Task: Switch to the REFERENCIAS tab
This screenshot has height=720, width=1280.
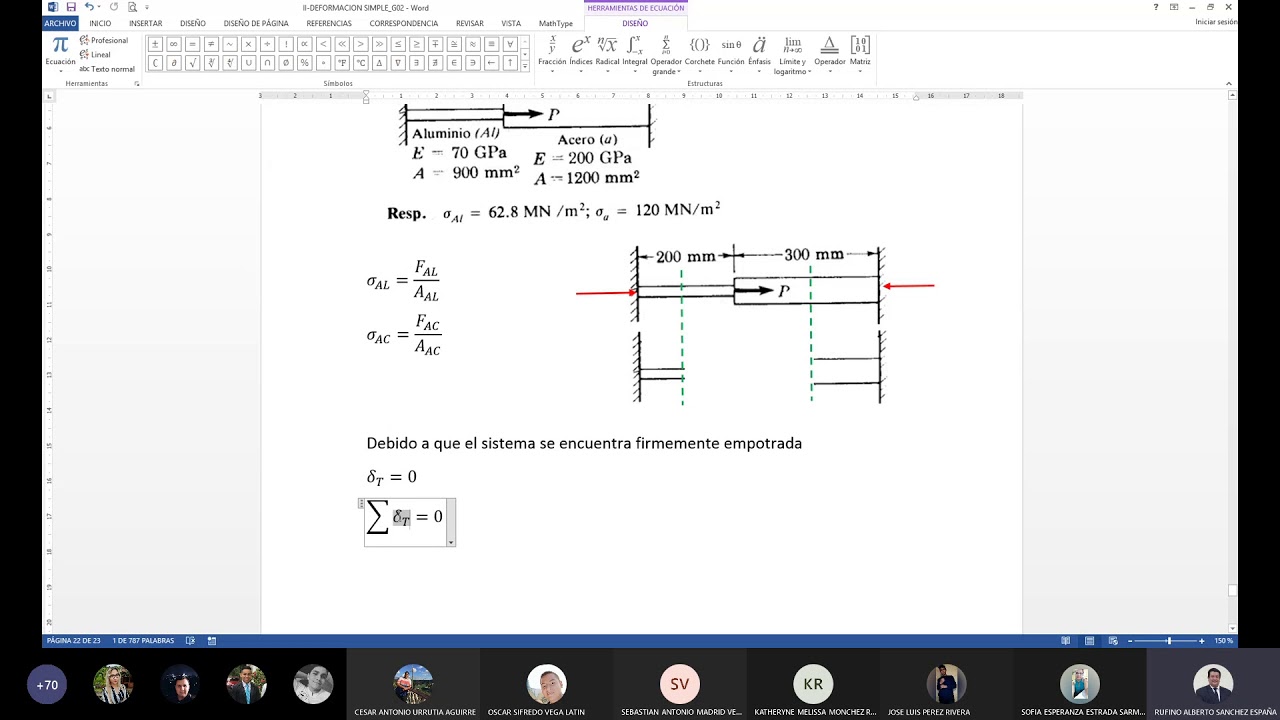Action: tap(329, 23)
